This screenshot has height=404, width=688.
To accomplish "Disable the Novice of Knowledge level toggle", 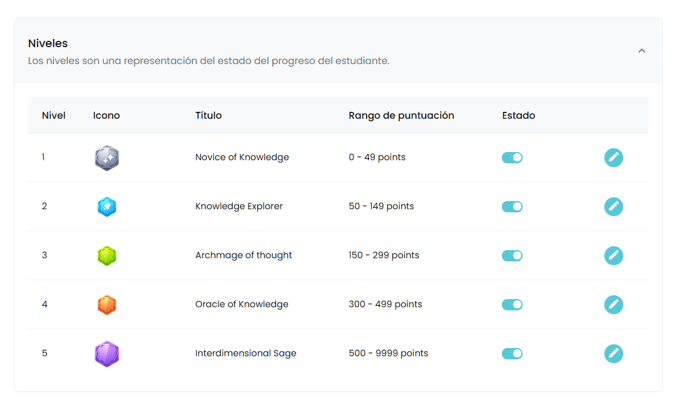I will (x=512, y=157).
